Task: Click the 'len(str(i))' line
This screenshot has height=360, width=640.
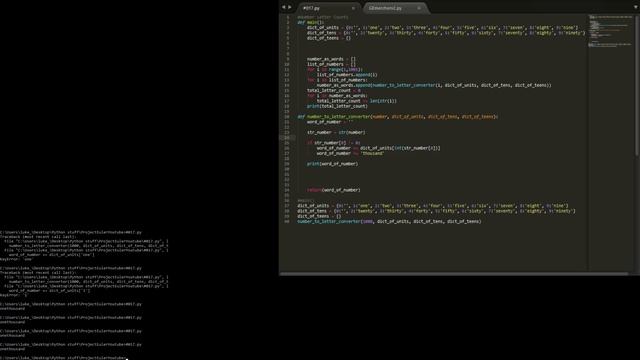Action: click(x=357, y=101)
